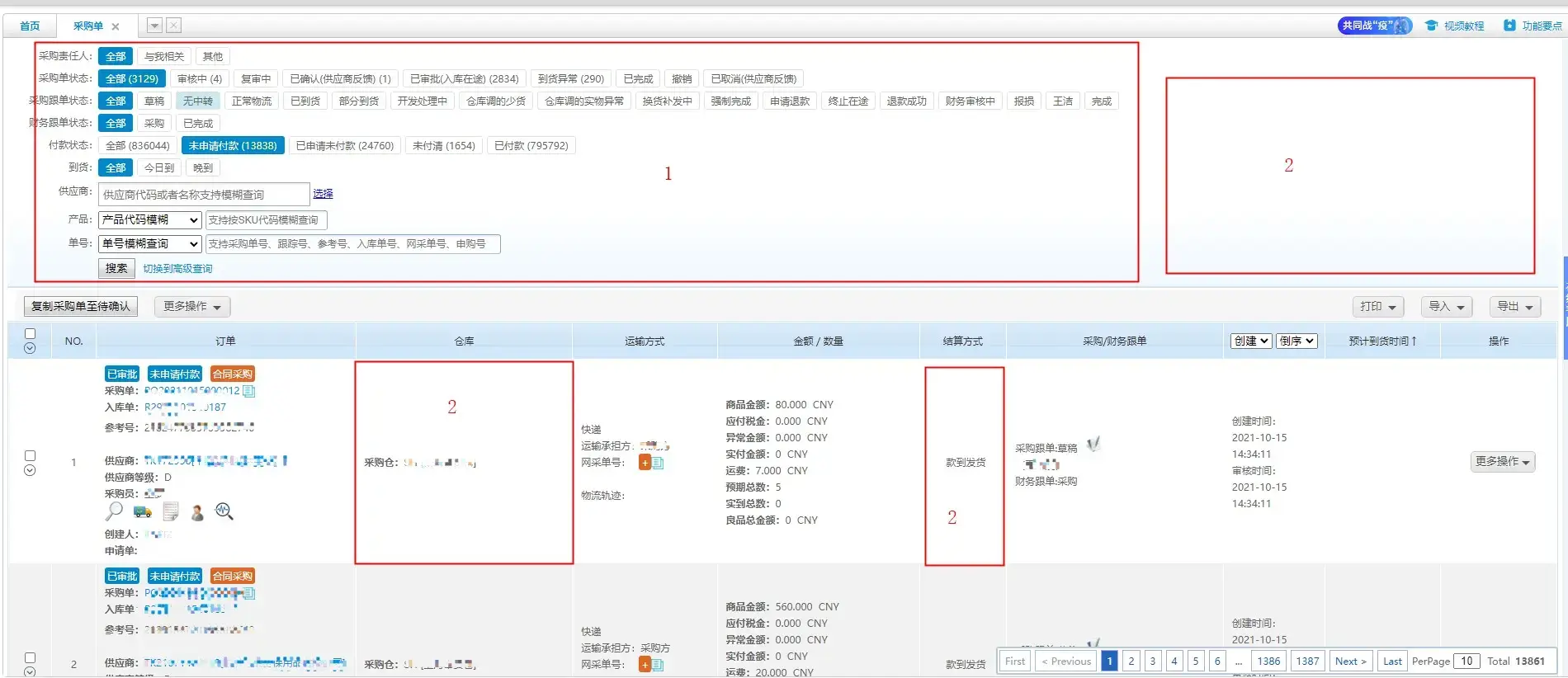The image size is (1568, 678).
Task: Click the delivery truck icon in order row 1
Action: (143, 512)
